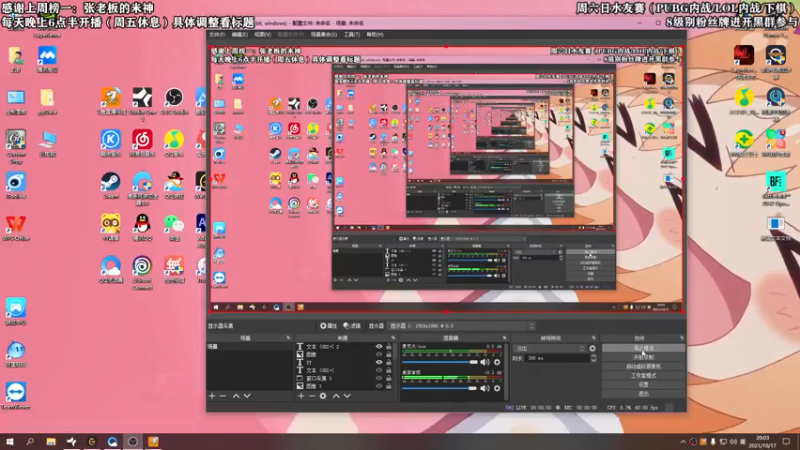Toggle visibility of 图像 3 source

[x=379, y=386]
